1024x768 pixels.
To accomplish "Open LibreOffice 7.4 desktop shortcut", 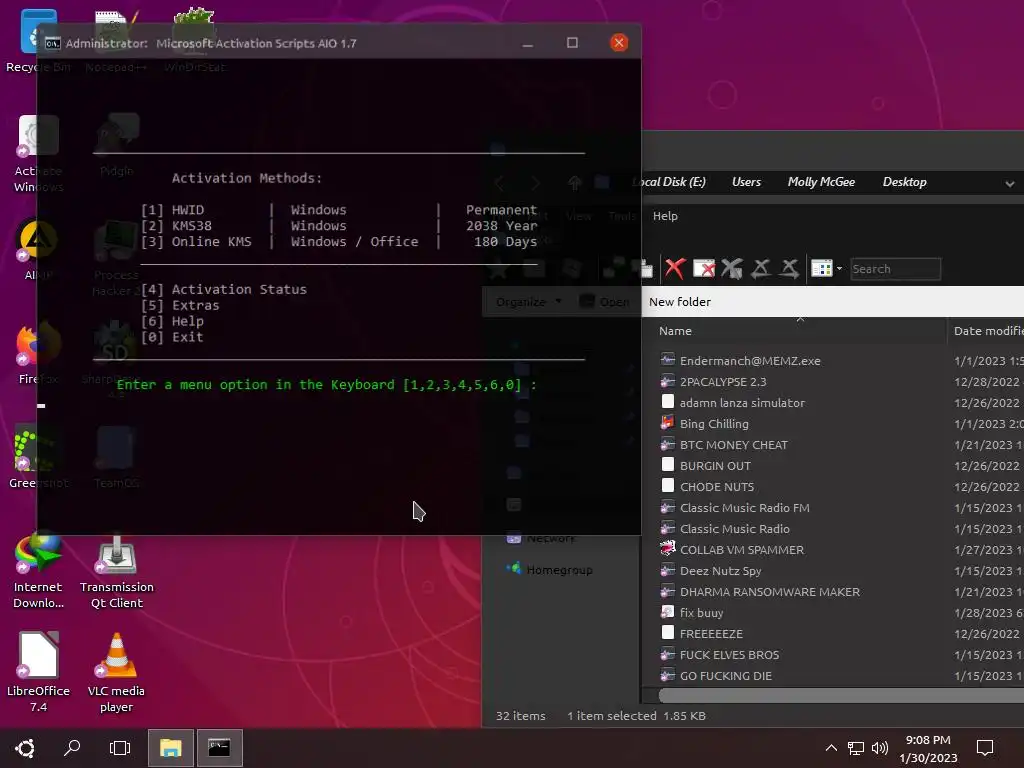I will (39, 672).
